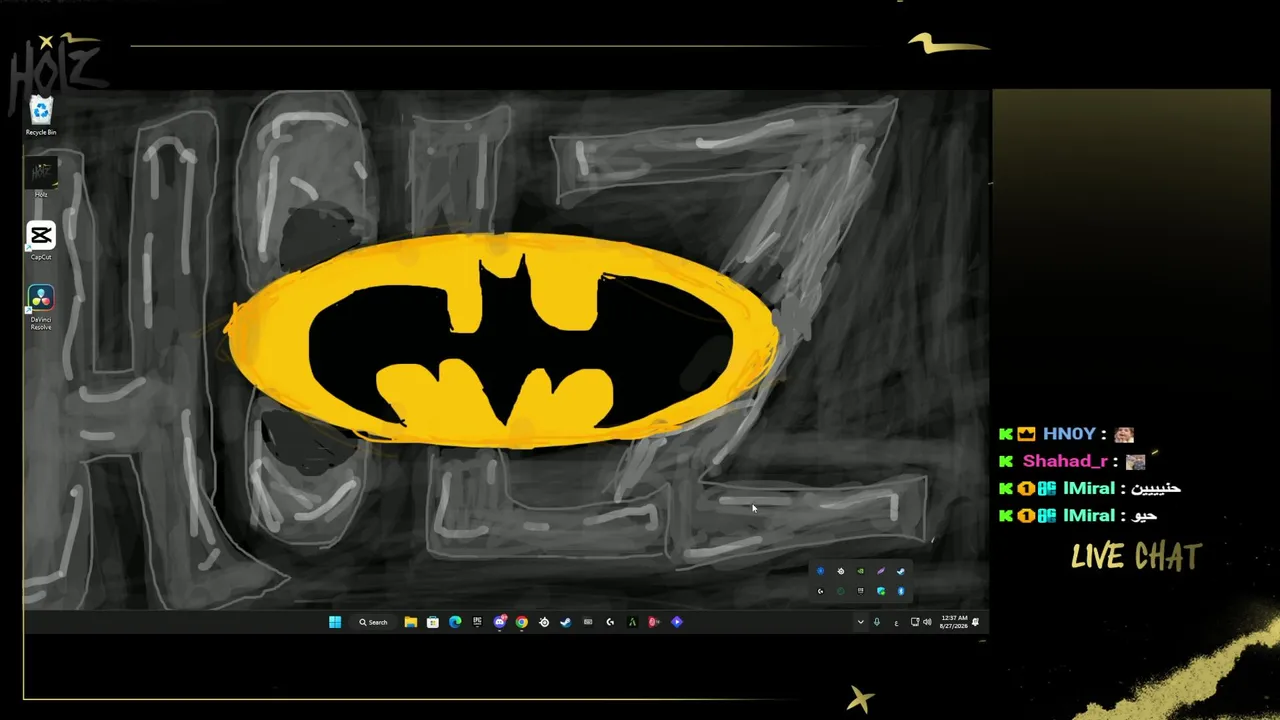Open Epic Games Launcher in the taskbar
Image resolution: width=1280 pixels, height=720 pixels.
(x=477, y=622)
